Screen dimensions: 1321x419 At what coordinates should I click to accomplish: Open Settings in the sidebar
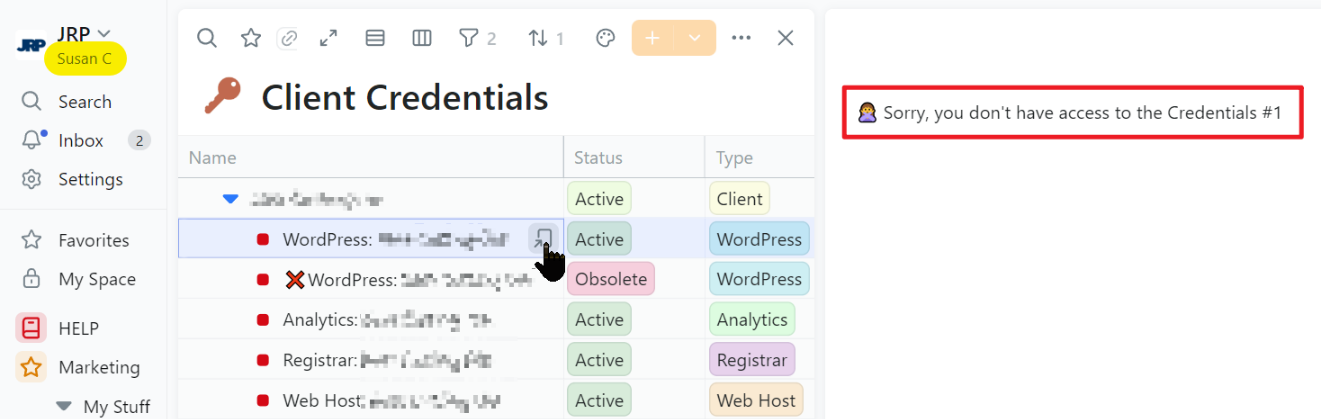point(90,180)
